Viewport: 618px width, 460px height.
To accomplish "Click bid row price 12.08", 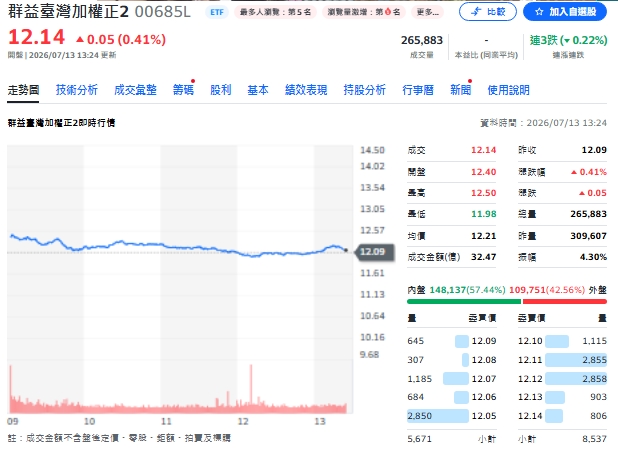I will (484, 360).
